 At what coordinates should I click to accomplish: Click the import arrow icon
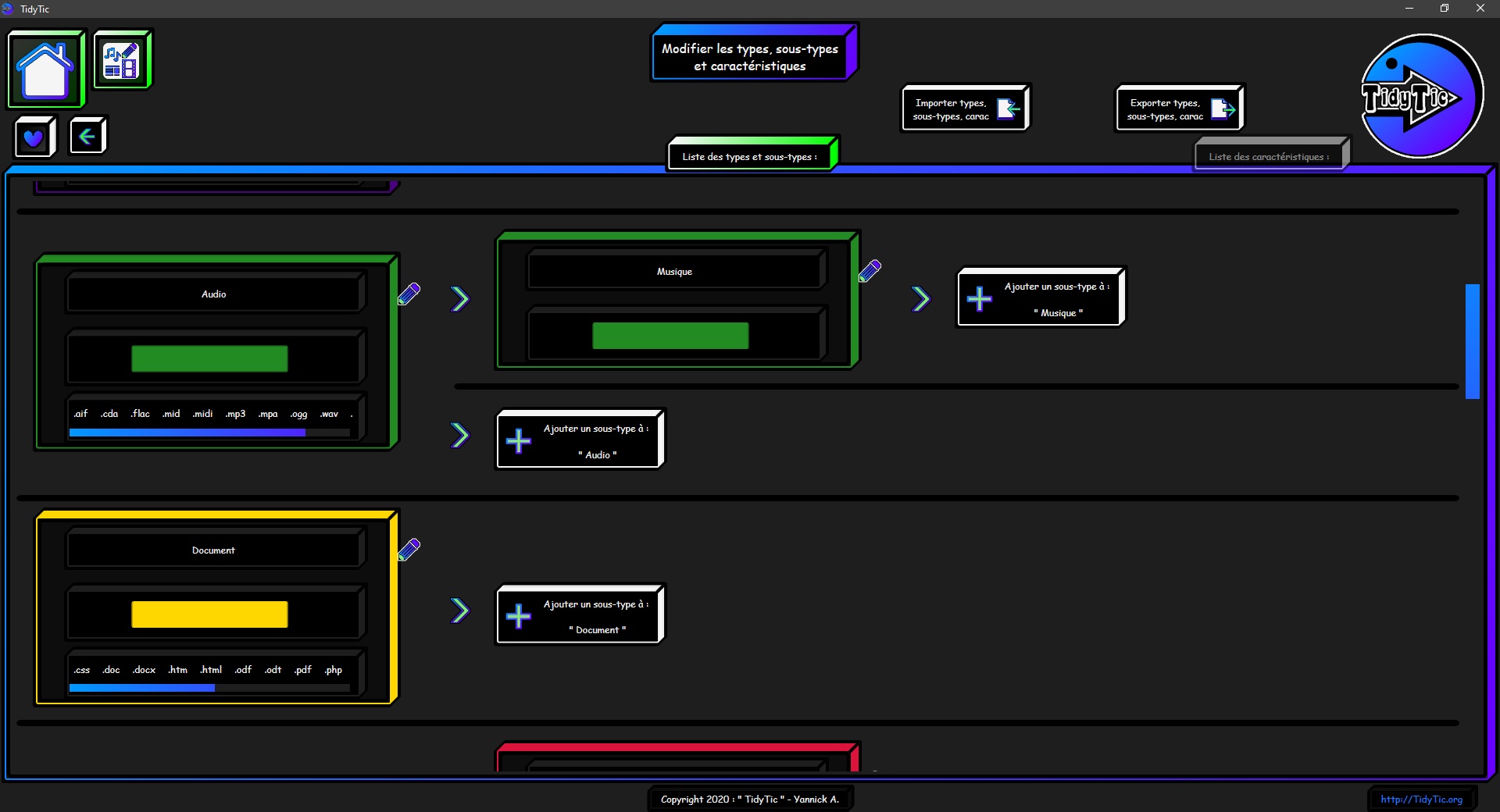tap(1008, 109)
